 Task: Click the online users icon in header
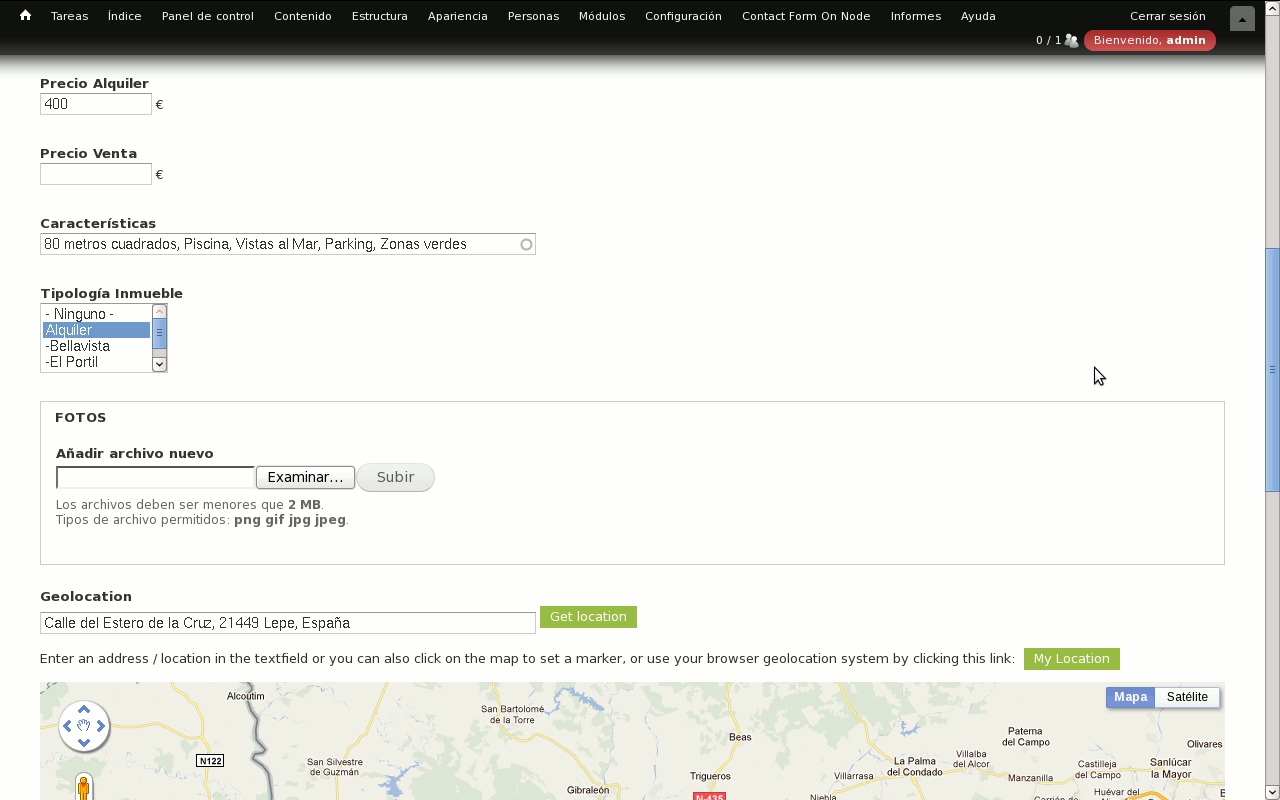tap(1071, 41)
